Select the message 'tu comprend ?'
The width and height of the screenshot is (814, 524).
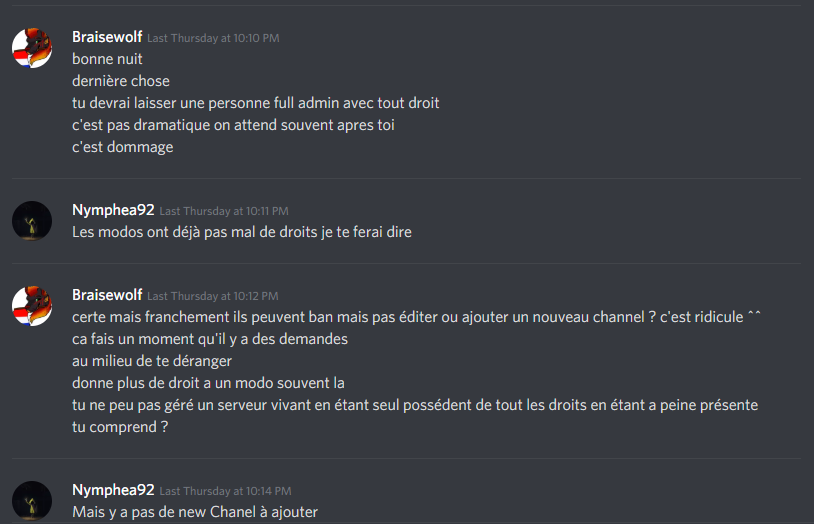click(120, 427)
